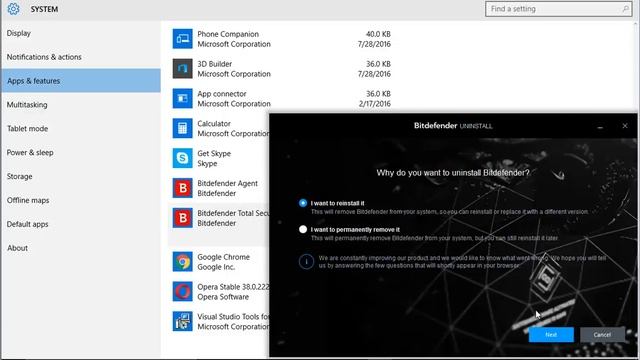This screenshot has height=360, width=640.
Task: Click Cancel in Bitdefender uninstall dialog
Action: [602, 335]
